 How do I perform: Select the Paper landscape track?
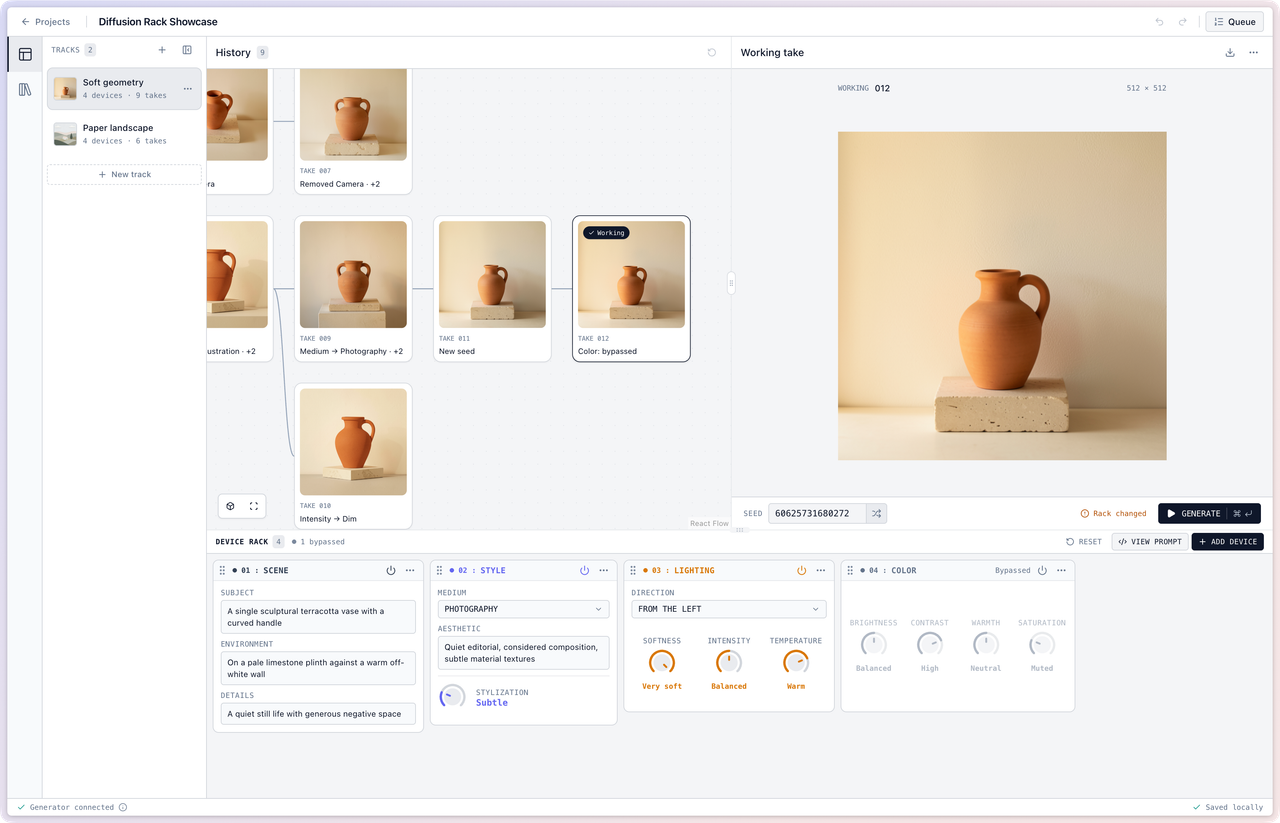pyautogui.click(x=124, y=134)
